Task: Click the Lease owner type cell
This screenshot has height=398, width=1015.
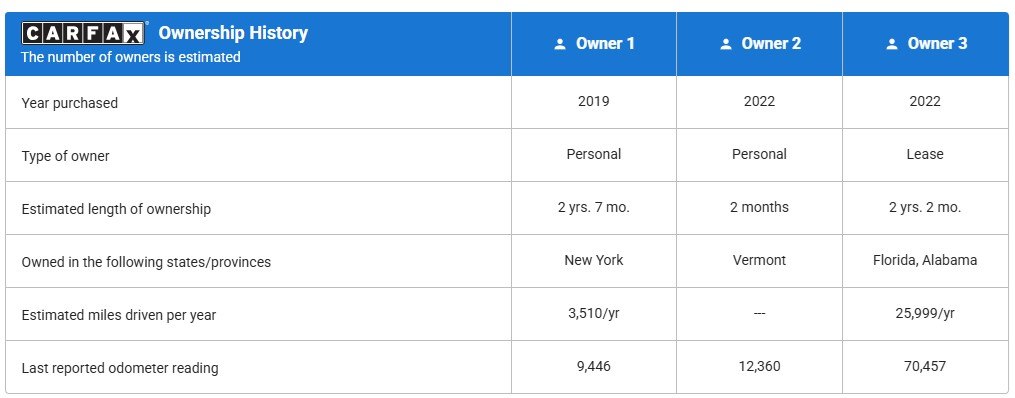Action: click(x=925, y=154)
